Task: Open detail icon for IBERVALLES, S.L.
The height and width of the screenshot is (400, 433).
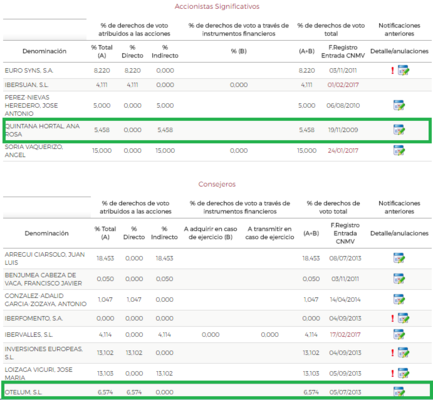Action: [x=399, y=334]
